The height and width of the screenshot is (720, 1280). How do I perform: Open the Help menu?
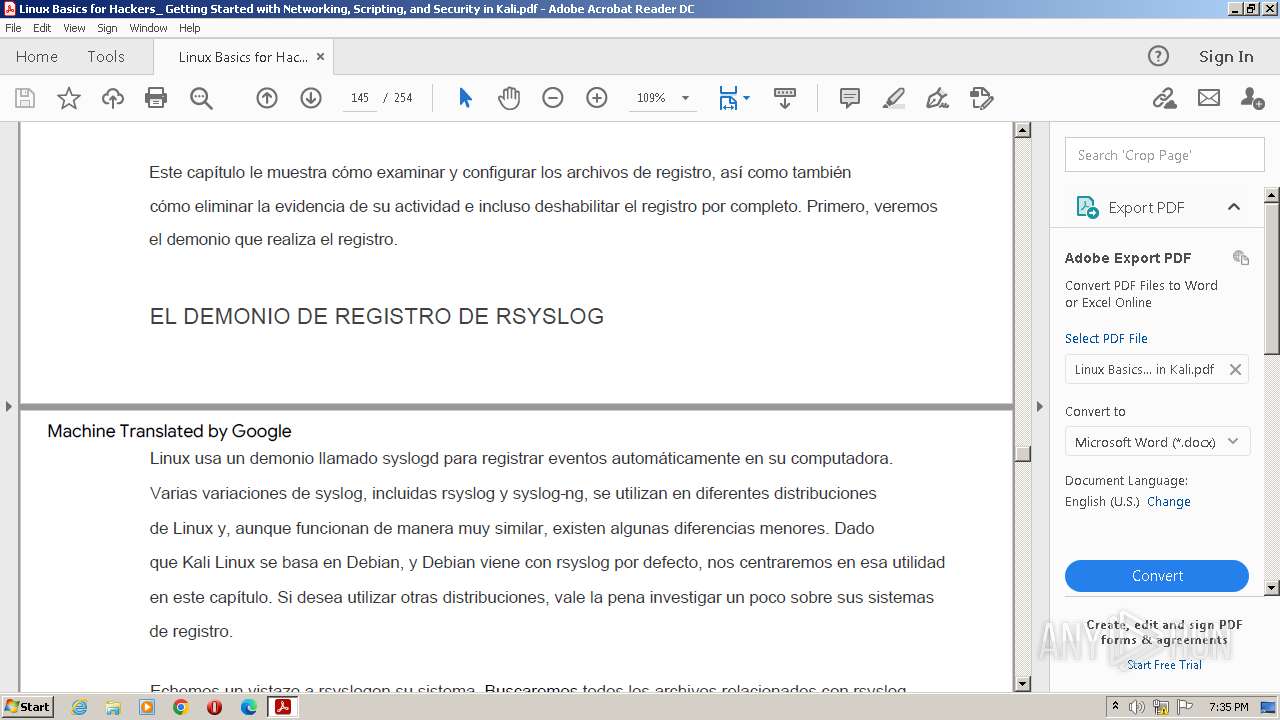(189, 28)
